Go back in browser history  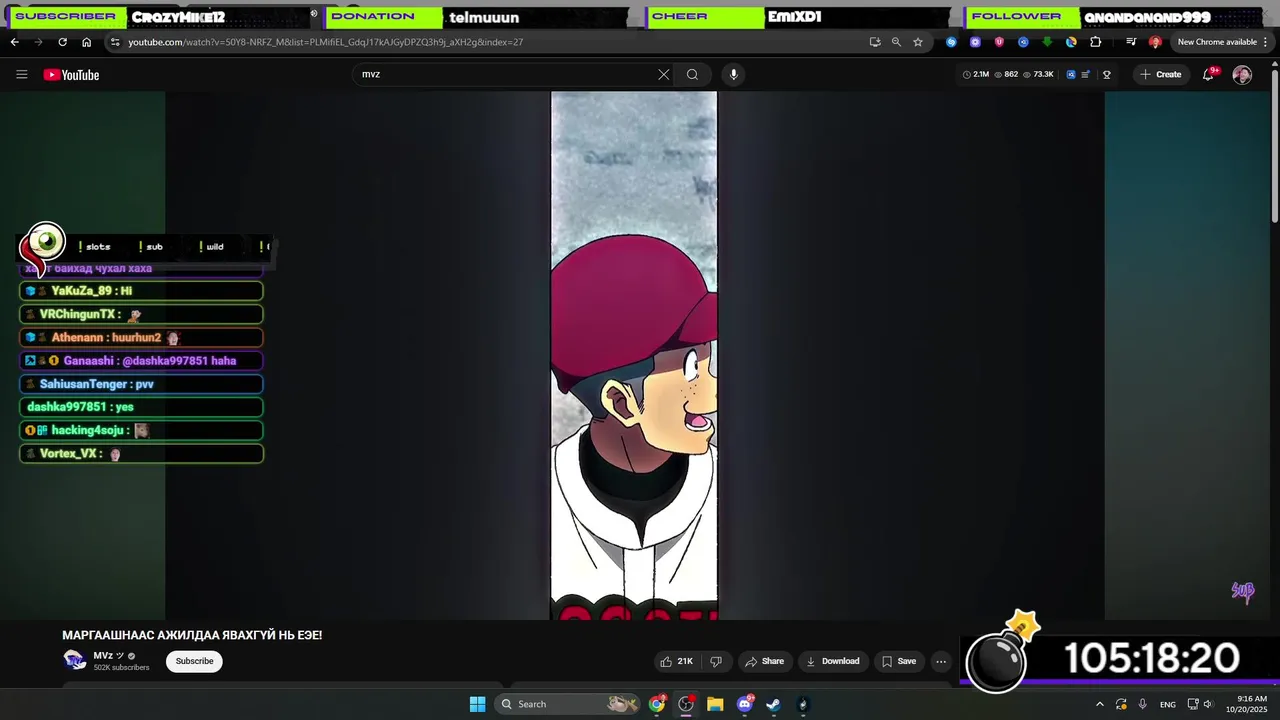(15, 42)
